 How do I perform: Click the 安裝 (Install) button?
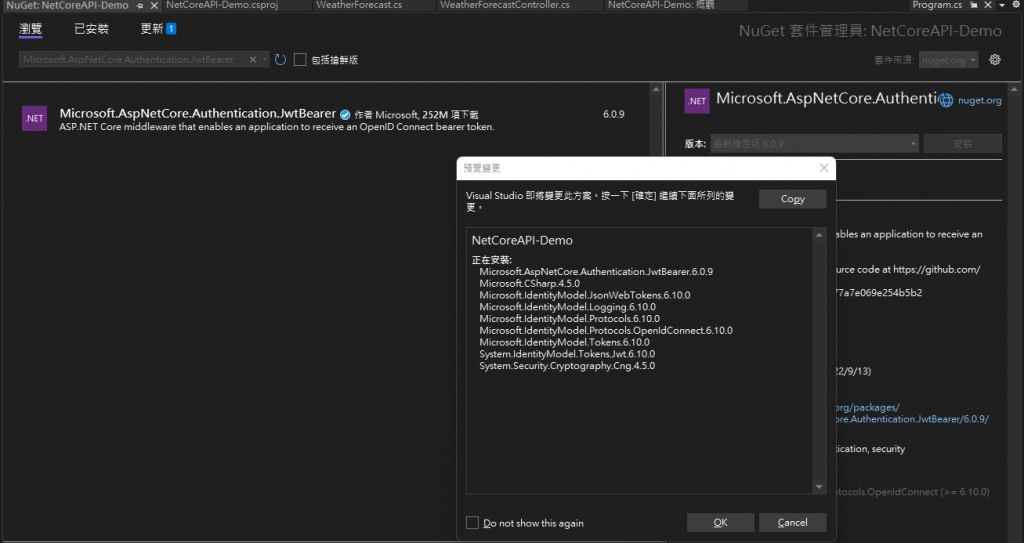point(963,144)
